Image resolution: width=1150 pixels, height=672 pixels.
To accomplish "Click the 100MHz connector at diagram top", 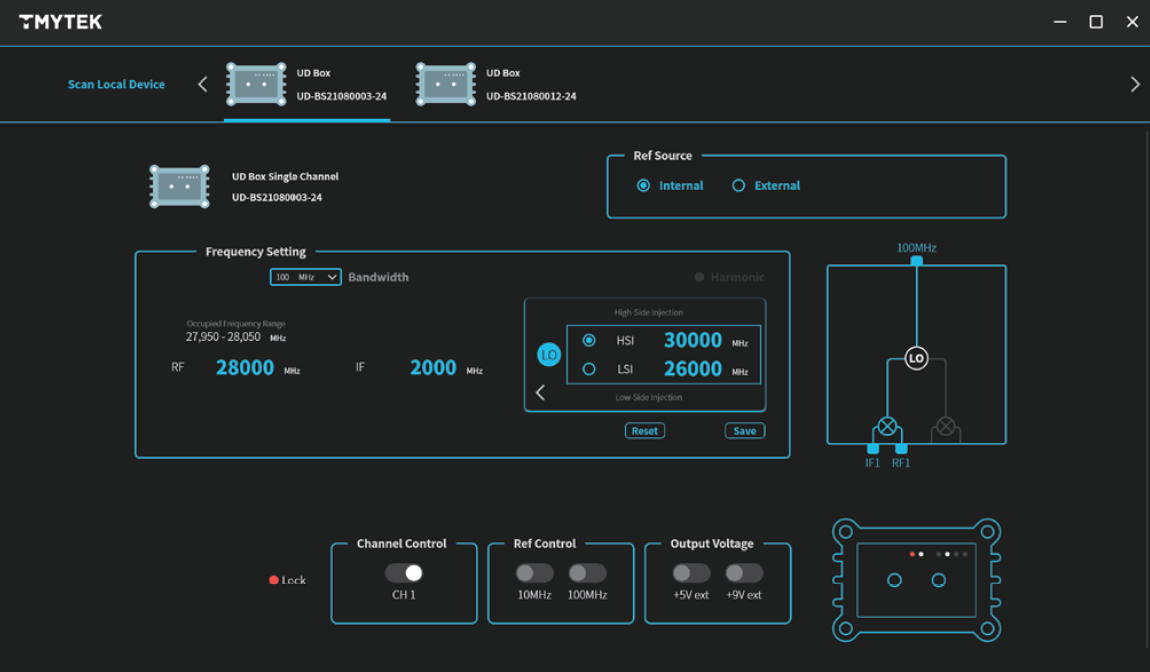I will pyautogui.click(x=916, y=260).
